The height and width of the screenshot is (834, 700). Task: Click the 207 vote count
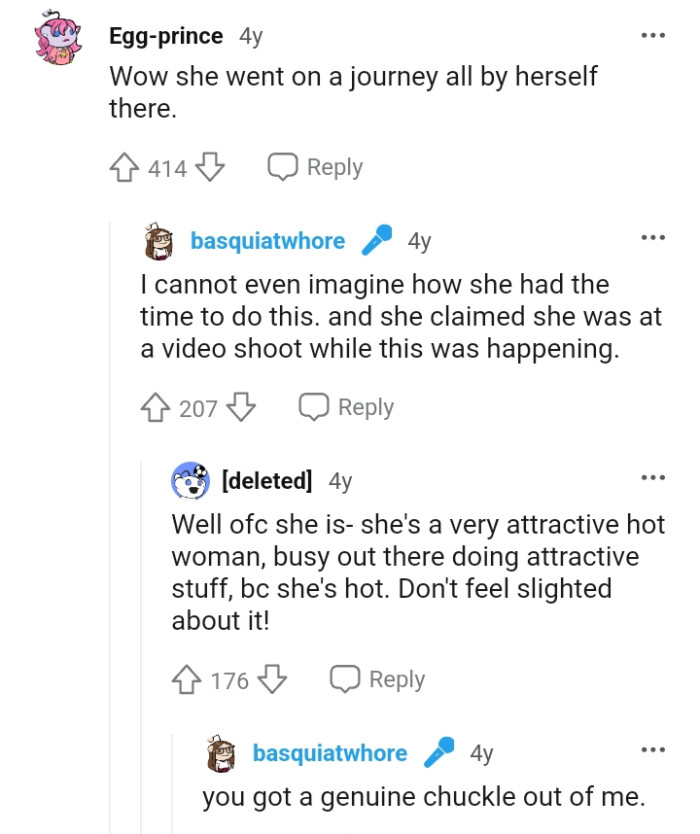click(x=199, y=408)
